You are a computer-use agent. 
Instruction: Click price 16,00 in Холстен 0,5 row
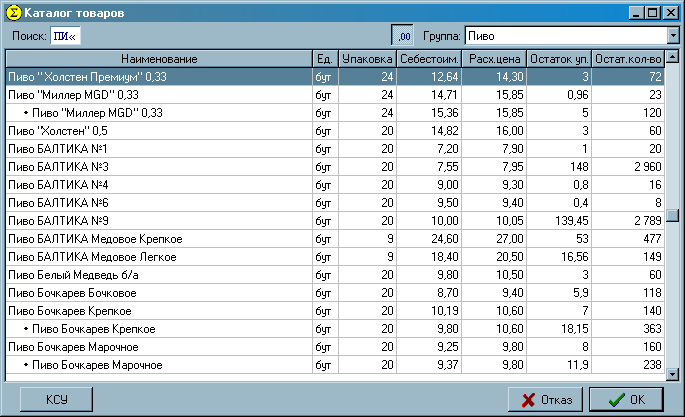click(x=509, y=131)
